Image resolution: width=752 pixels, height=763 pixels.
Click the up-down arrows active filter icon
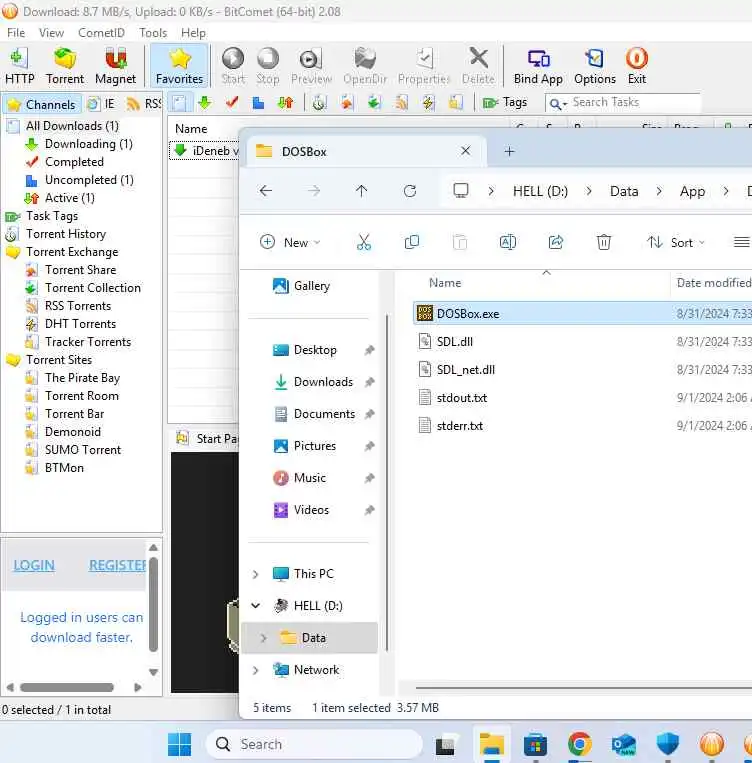tap(285, 103)
